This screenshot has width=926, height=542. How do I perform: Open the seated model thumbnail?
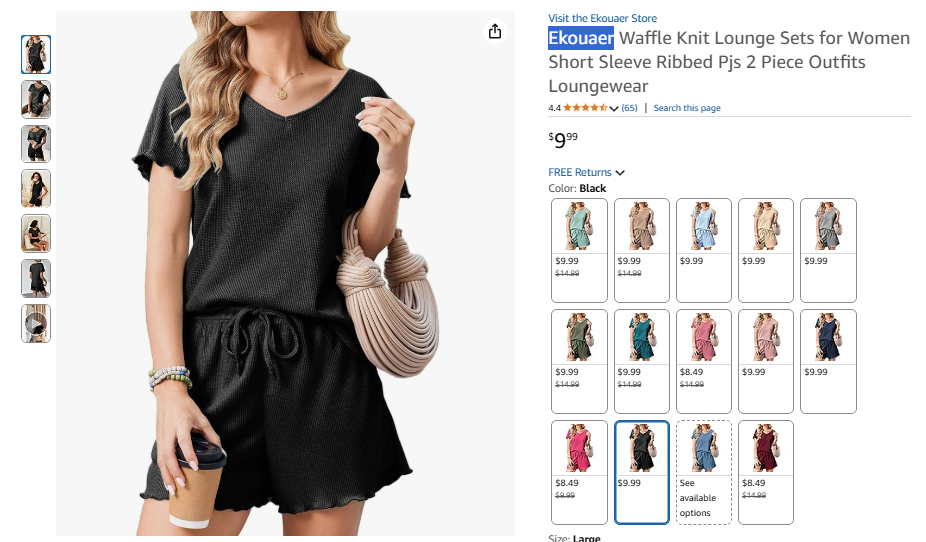click(x=36, y=234)
